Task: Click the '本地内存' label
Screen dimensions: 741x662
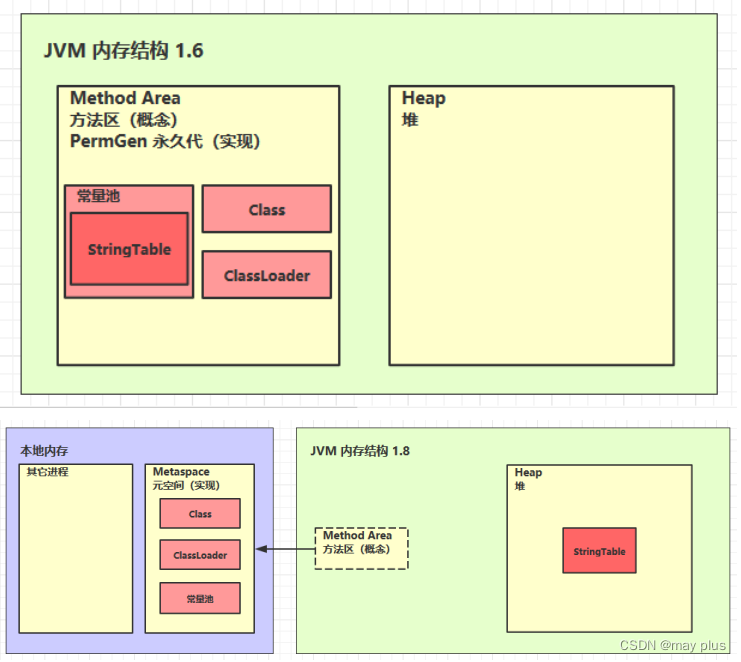Action: 44,451
